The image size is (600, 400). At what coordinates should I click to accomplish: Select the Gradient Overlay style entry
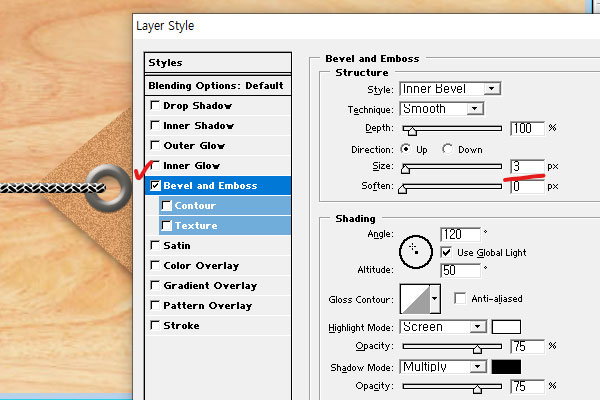(x=210, y=286)
